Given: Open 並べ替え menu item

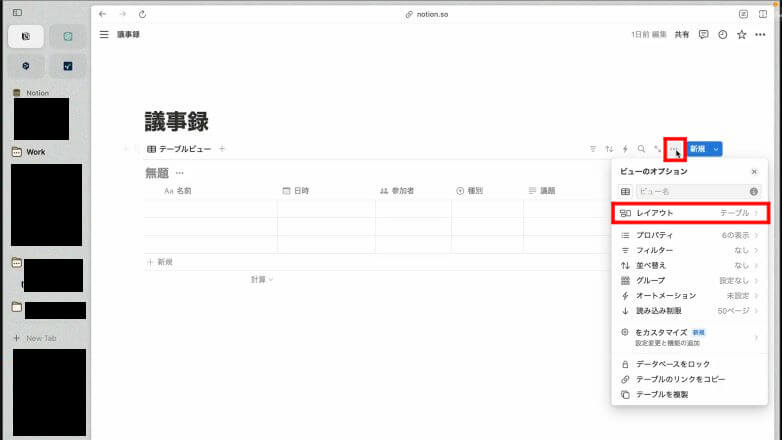Looking at the screenshot, I should click(x=690, y=265).
